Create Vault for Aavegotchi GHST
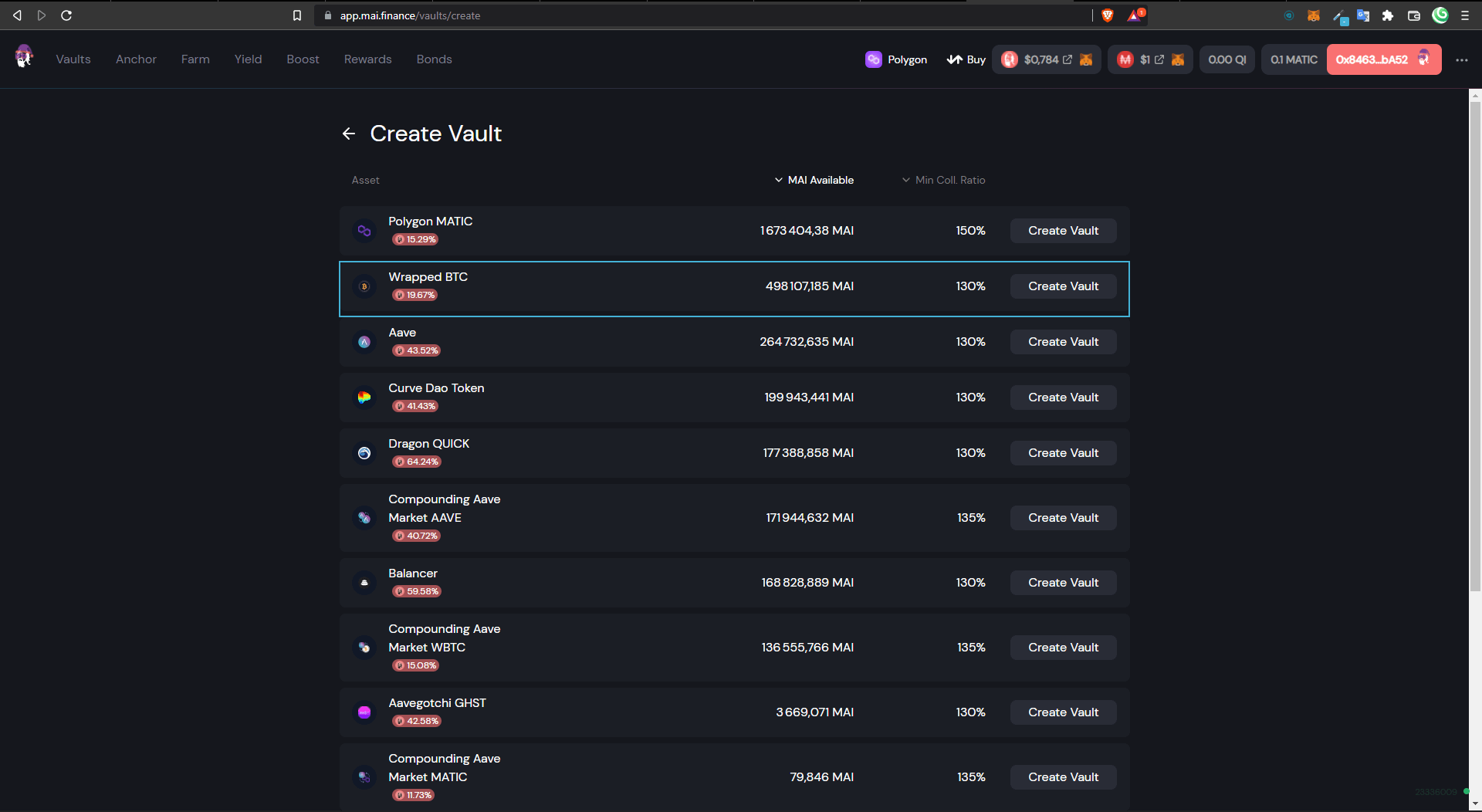This screenshot has height=812, width=1482. pos(1063,712)
